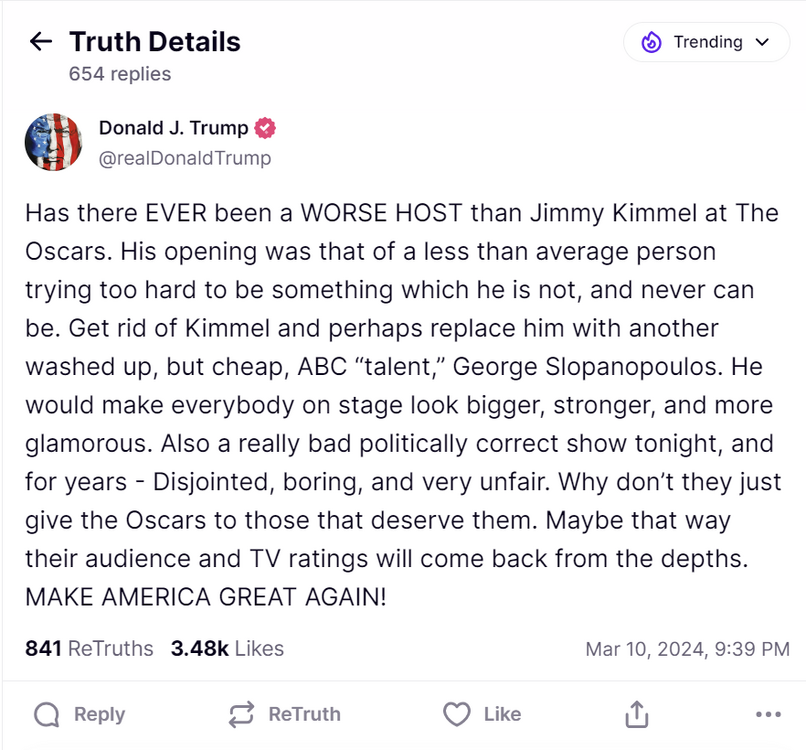Image resolution: width=806 pixels, height=750 pixels.
Task: Toggle the Like heart icon
Action: coord(457,714)
